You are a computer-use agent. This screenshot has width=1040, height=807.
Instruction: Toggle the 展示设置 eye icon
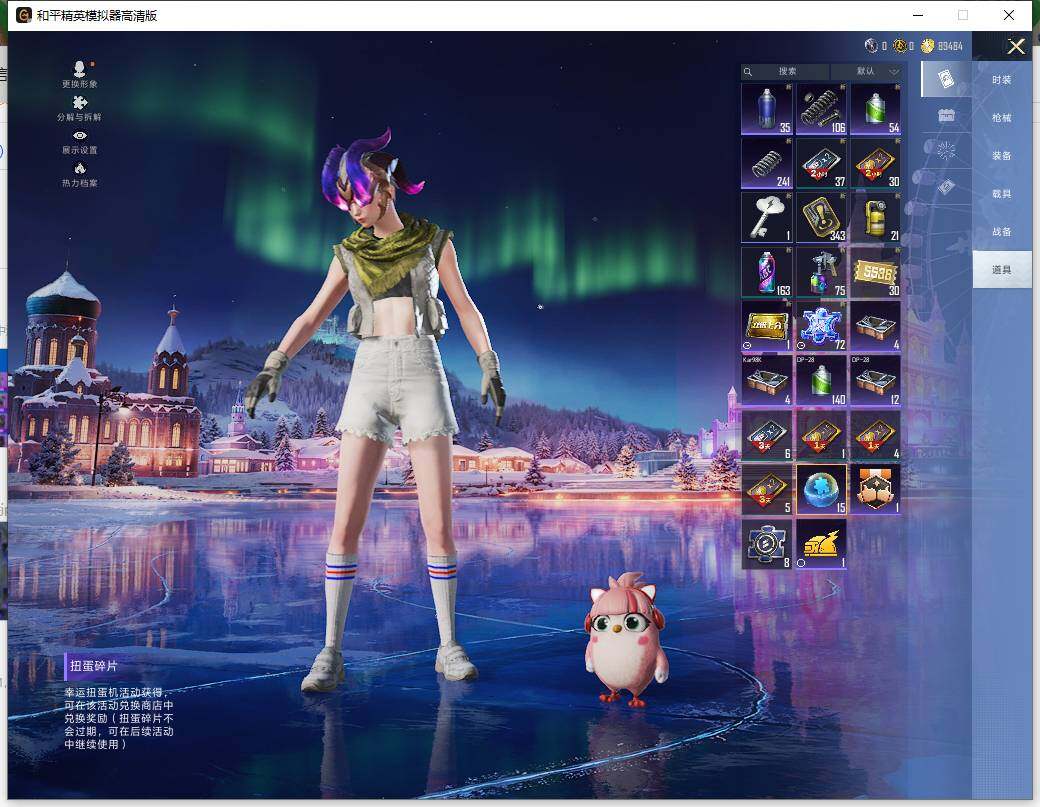[80, 136]
